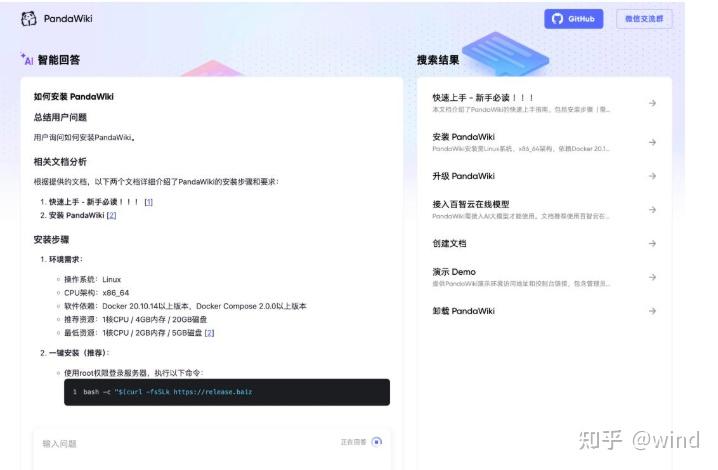This screenshot has height=470, width=718.
Task: Click the arrow beside 卸载 PandaWiki result
Action: pos(652,311)
